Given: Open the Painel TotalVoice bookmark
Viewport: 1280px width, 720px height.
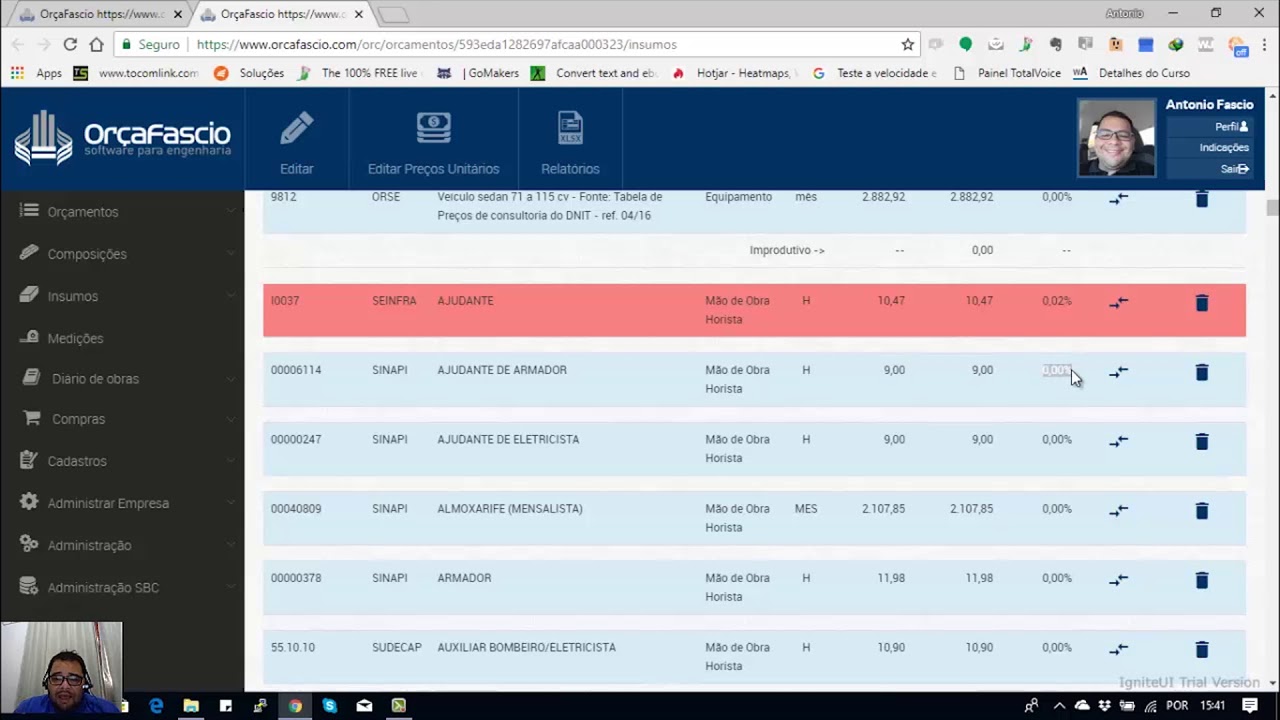Looking at the screenshot, I should tap(1009, 73).
